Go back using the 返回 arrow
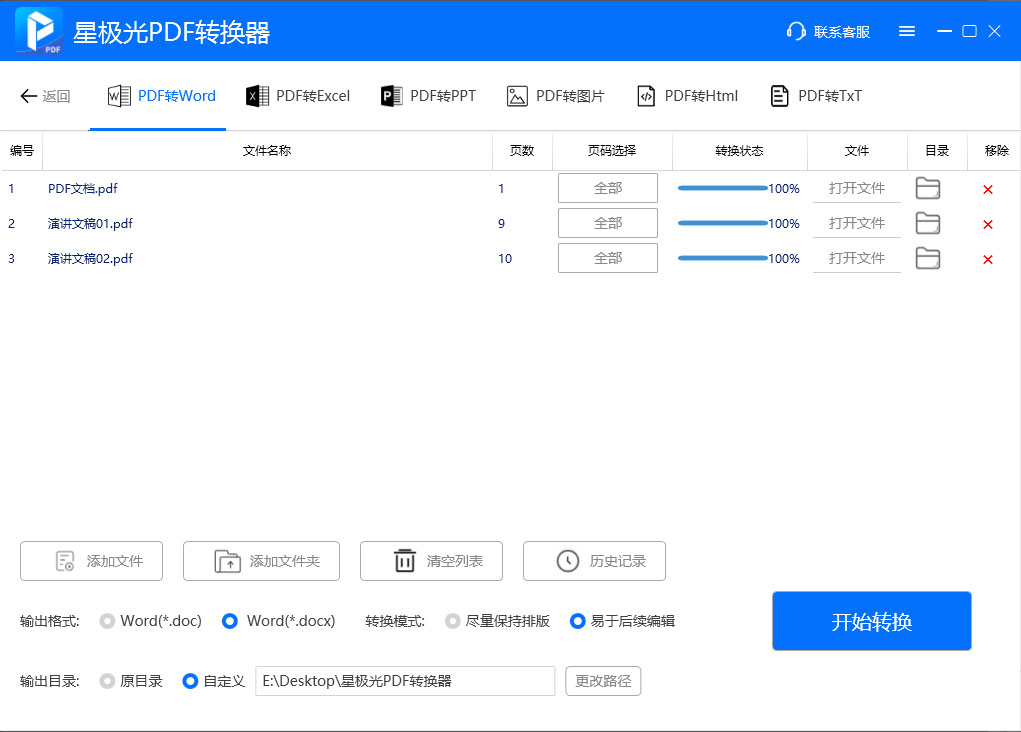This screenshot has width=1021, height=732. click(44, 95)
